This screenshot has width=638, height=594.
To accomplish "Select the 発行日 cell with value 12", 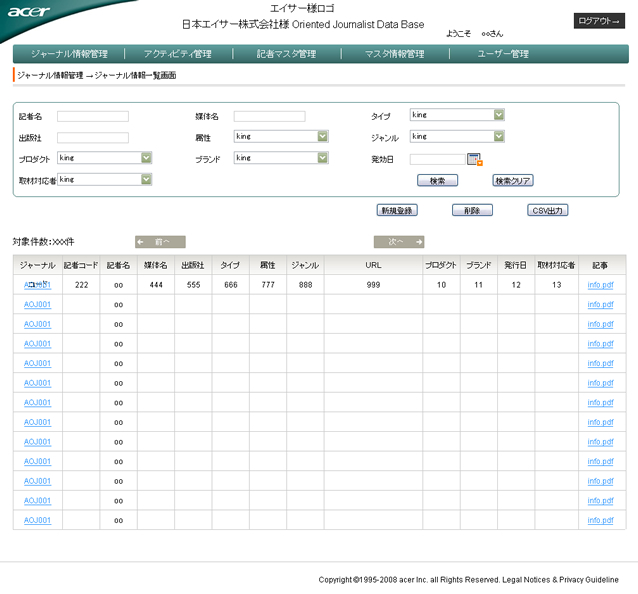I will click(516, 285).
